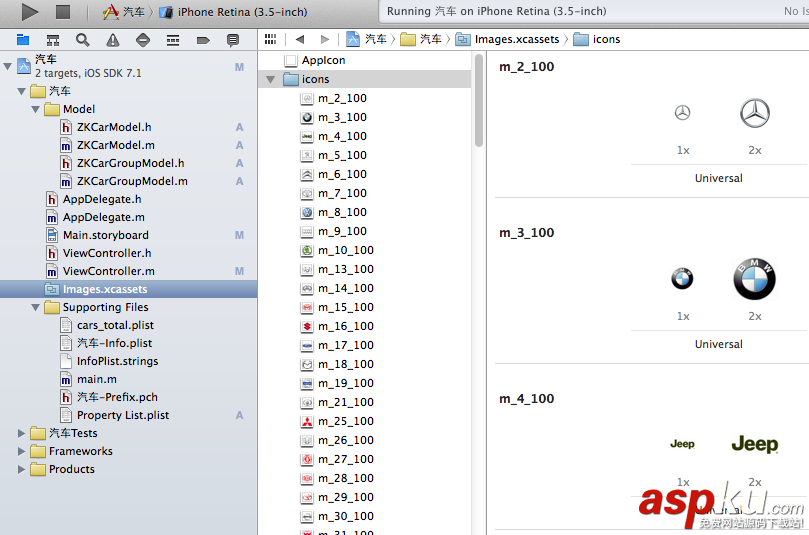The height and width of the screenshot is (535, 809).
Task: Select the m_2_100 asset row
Action: [x=365, y=99]
